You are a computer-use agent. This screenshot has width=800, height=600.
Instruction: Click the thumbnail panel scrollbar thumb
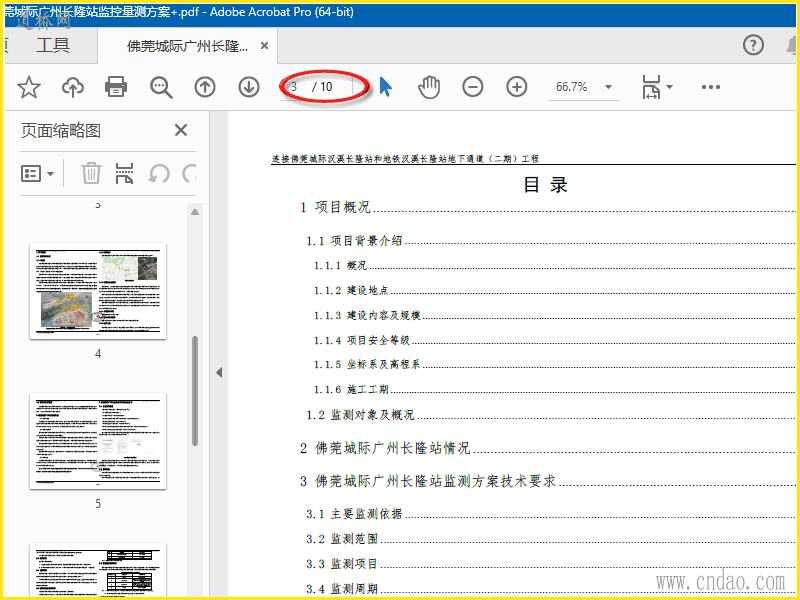click(x=195, y=391)
